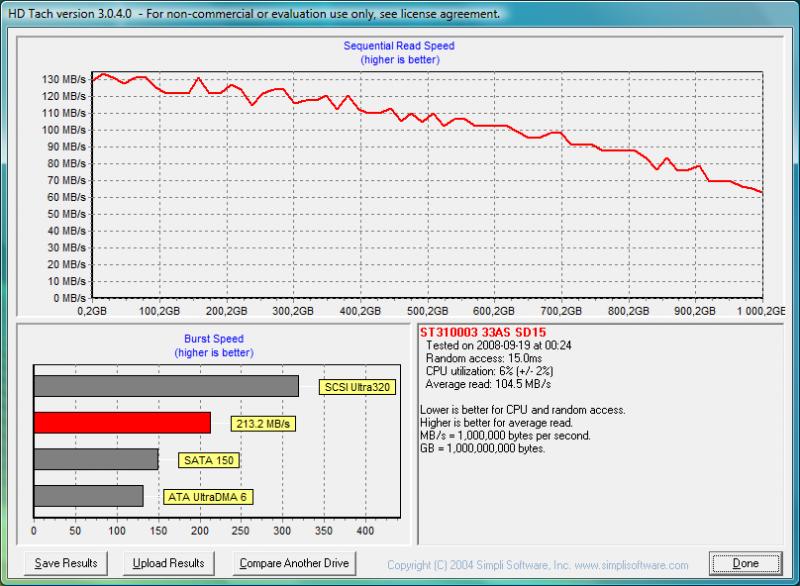
Task: Click the Copyright 2004 Simpli Software text
Action: pyautogui.click(x=478, y=565)
